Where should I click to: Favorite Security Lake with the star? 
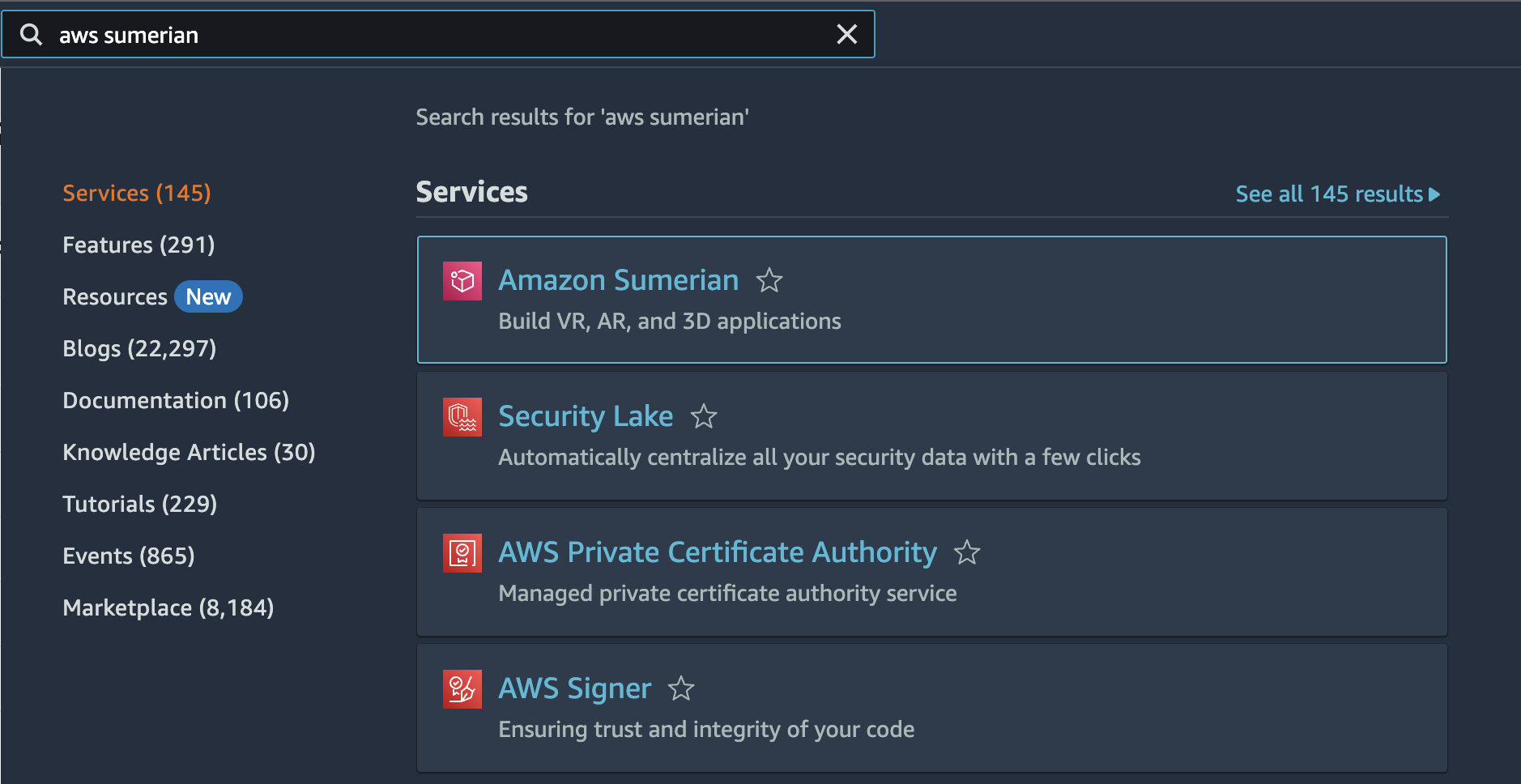pos(703,416)
